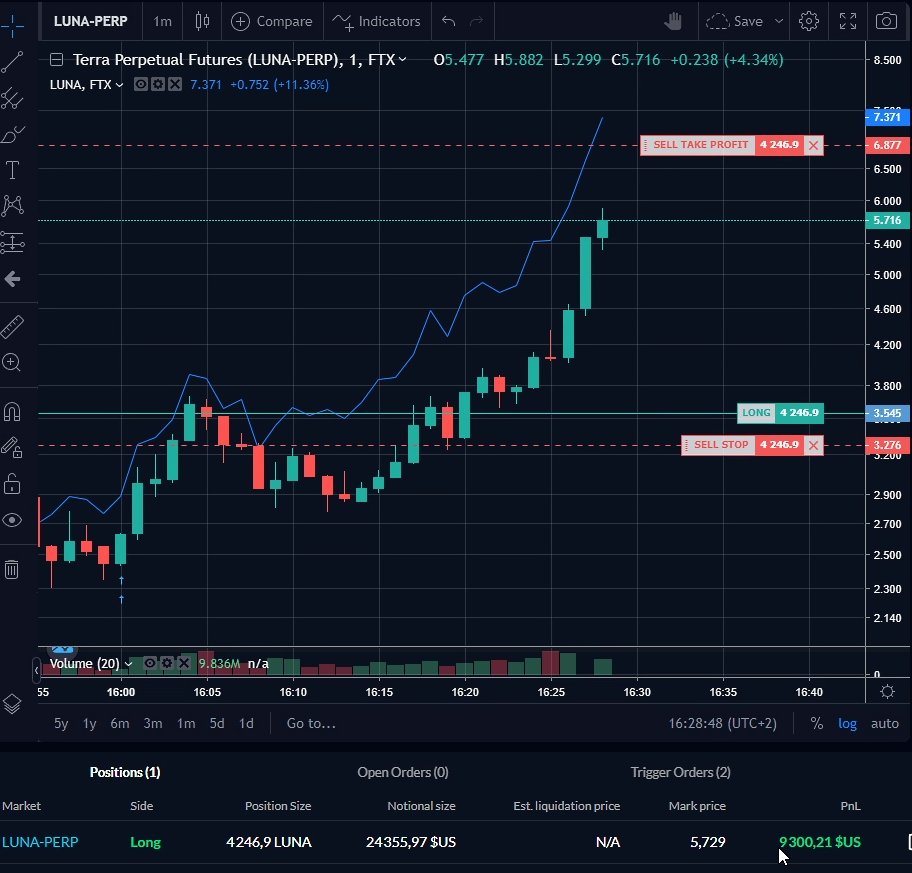Click the SELL STOP order label
This screenshot has height=873, width=912.
[720, 445]
